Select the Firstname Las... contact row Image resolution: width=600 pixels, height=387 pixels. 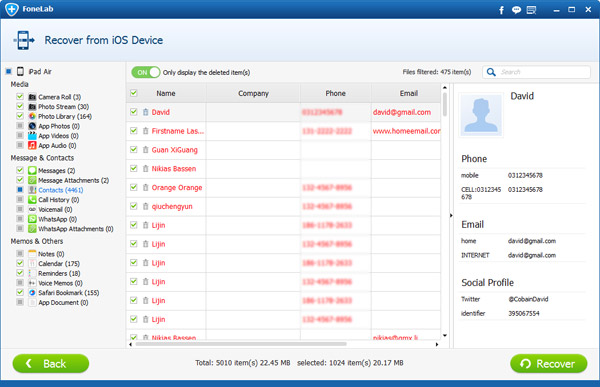[x=284, y=131]
